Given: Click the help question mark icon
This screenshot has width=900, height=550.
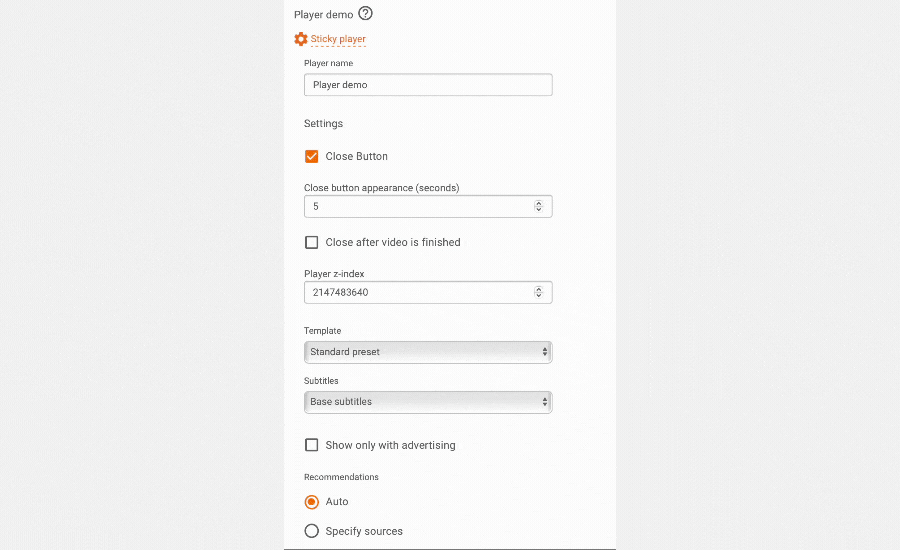Looking at the screenshot, I should (365, 14).
